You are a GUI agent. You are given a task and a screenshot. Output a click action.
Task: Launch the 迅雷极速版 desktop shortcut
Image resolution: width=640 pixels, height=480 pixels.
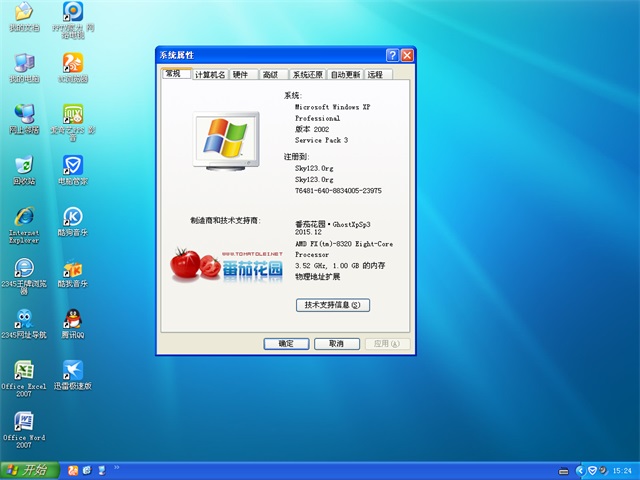pos(72,368)
